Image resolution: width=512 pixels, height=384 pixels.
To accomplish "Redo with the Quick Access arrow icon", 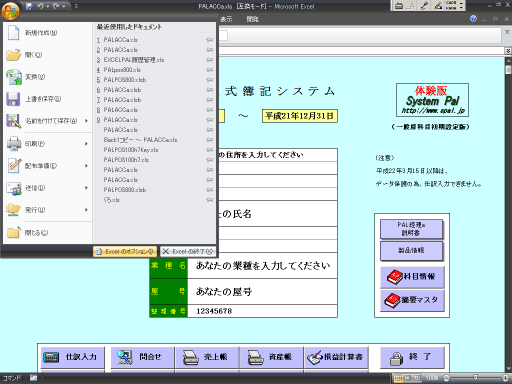I will coord(56,6).
